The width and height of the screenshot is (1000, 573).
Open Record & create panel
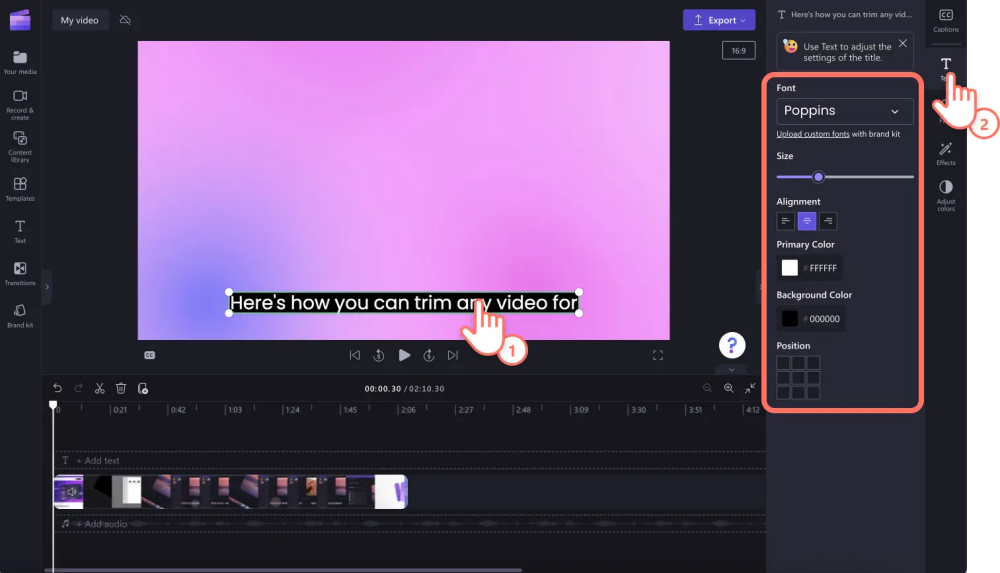click(20, 104)
